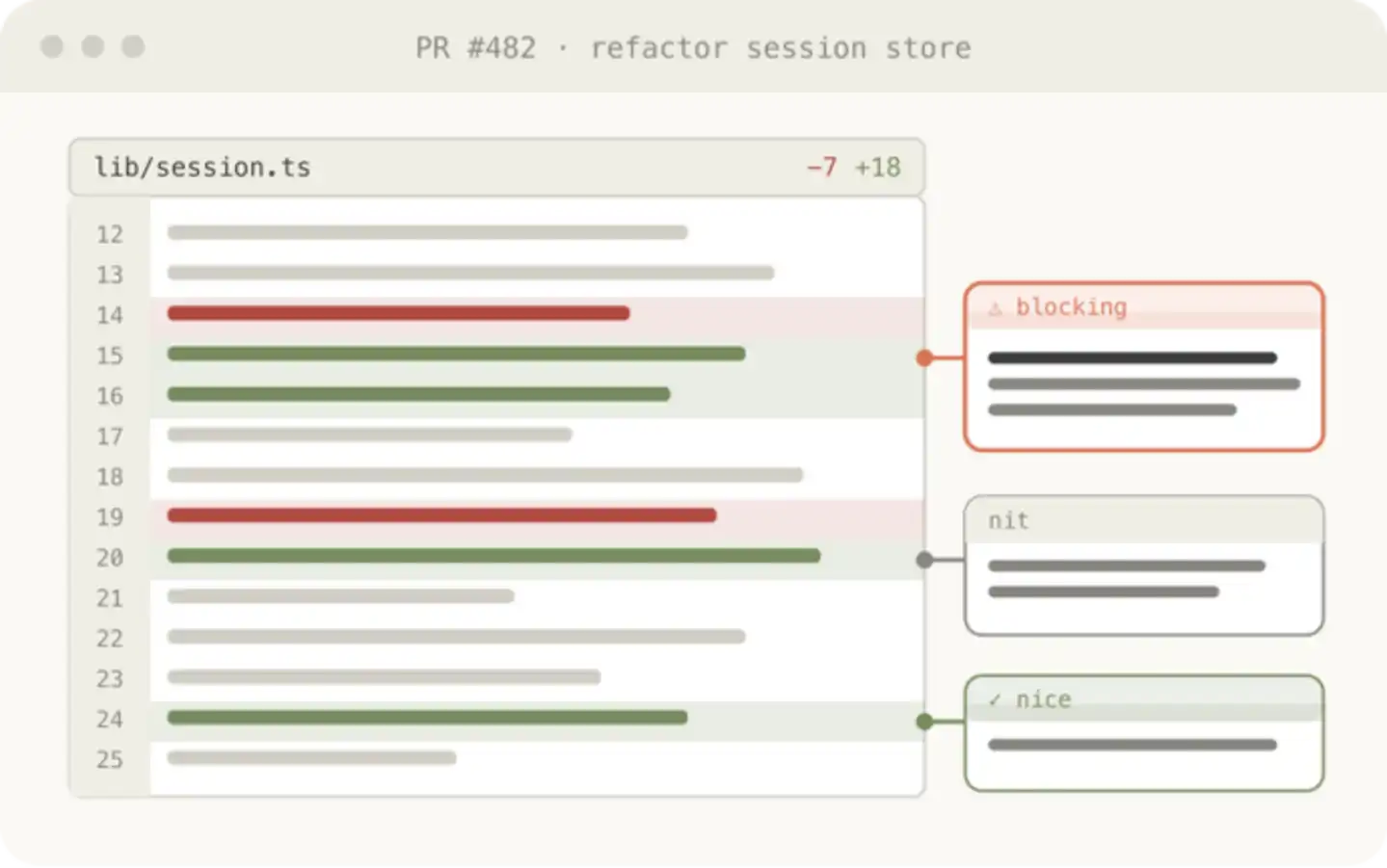1387x868 pixels.
Task: Open the nice comment card
Action: click(x=1144, y=733)
